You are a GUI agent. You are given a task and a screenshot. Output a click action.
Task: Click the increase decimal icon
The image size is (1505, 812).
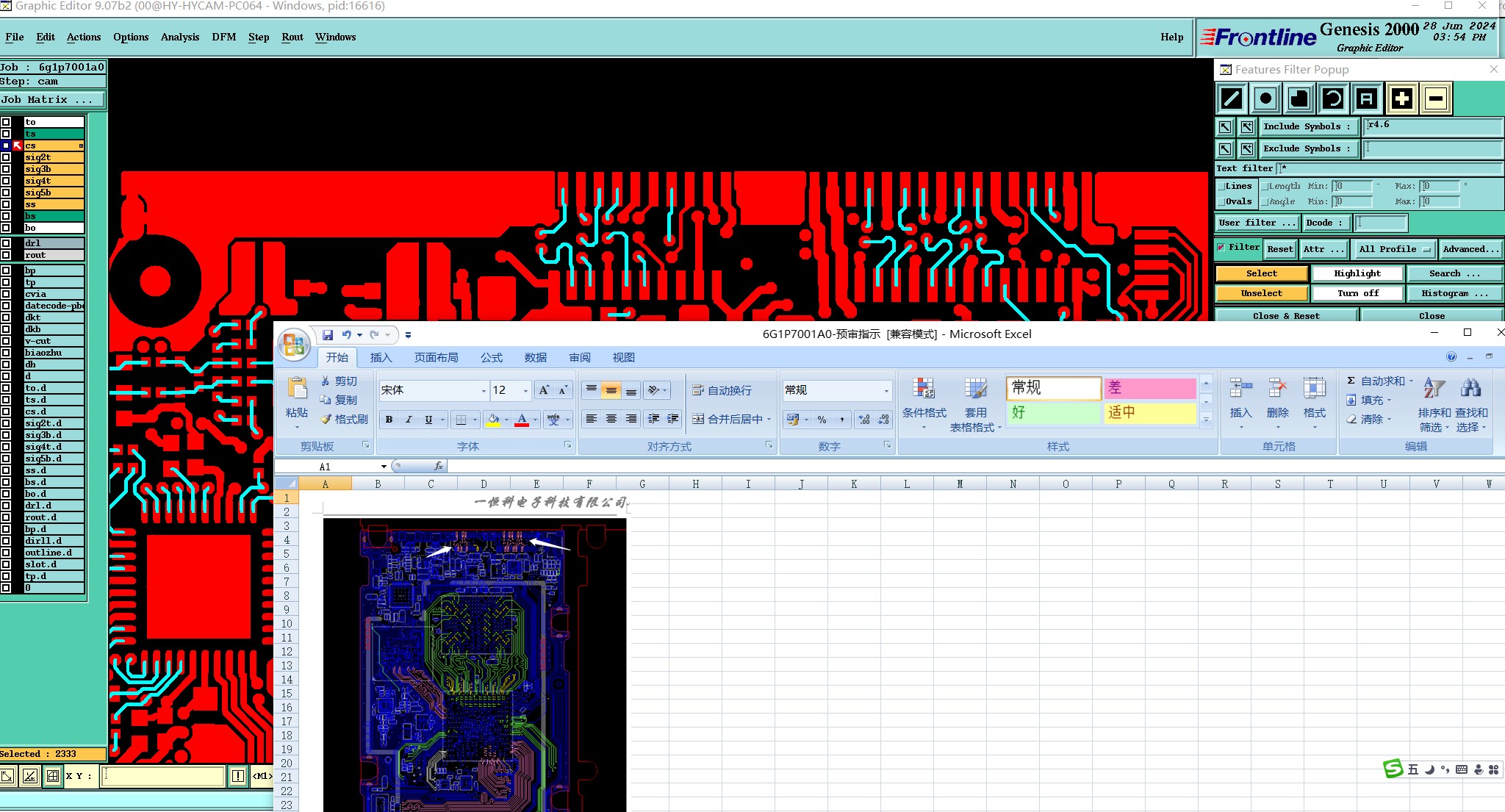(864, 420)
